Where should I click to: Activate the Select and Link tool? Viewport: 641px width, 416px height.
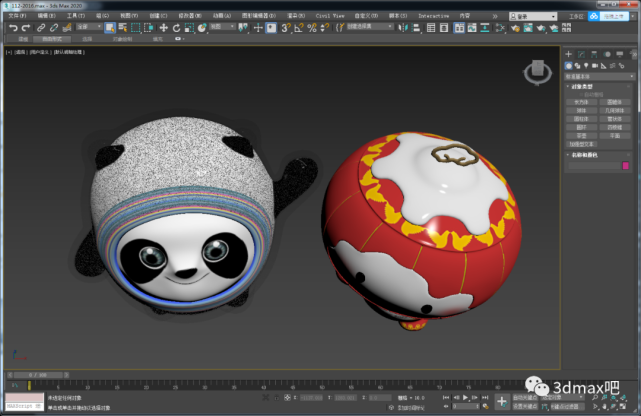41,28
